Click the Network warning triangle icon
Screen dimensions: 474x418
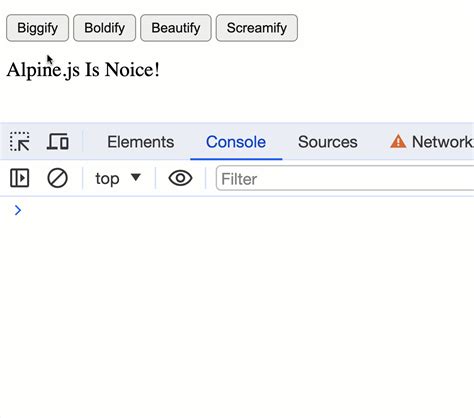pyautogui.click(x=398, y=141)
